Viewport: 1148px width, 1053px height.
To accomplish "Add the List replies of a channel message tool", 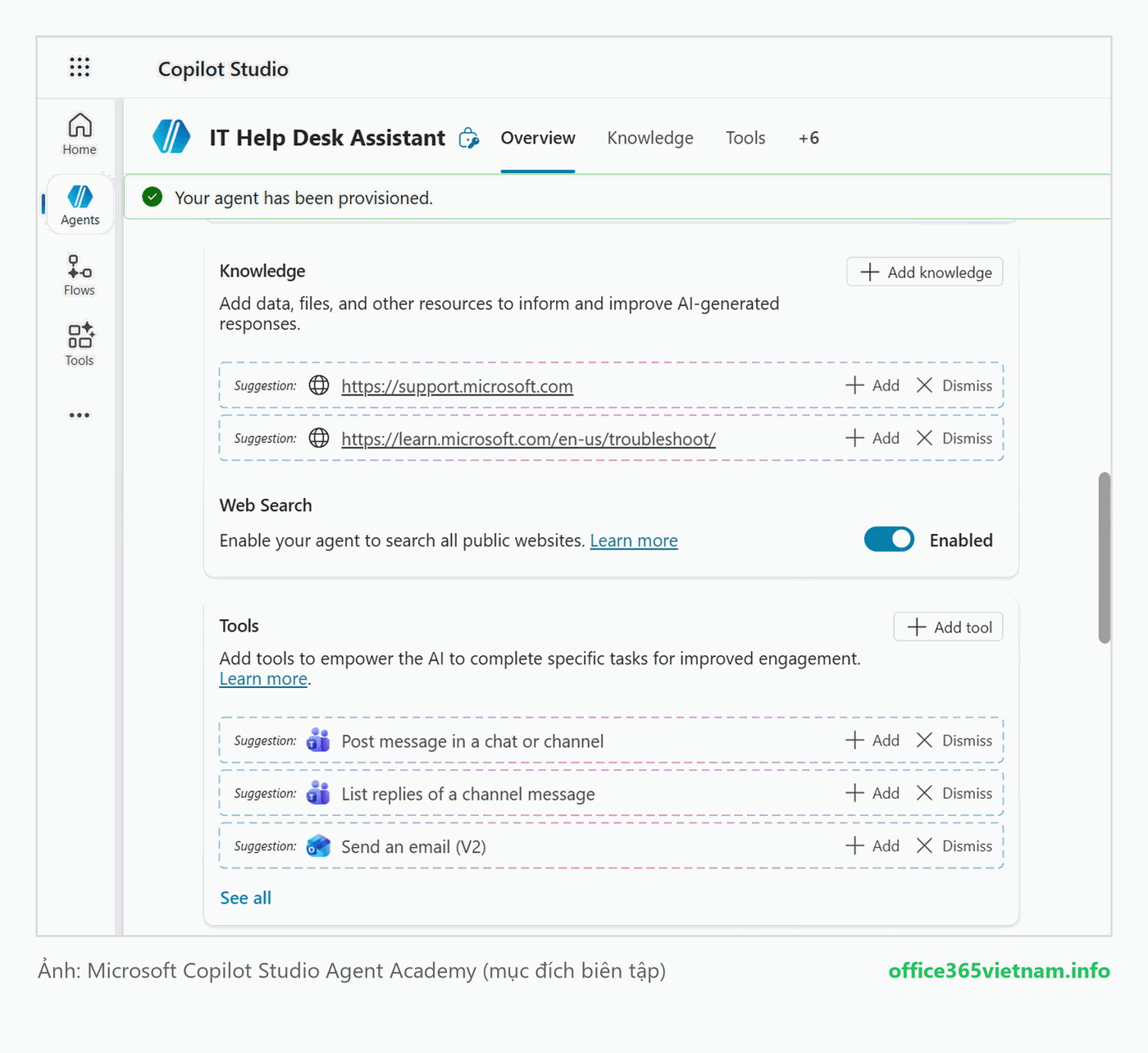I will (872, 793).
